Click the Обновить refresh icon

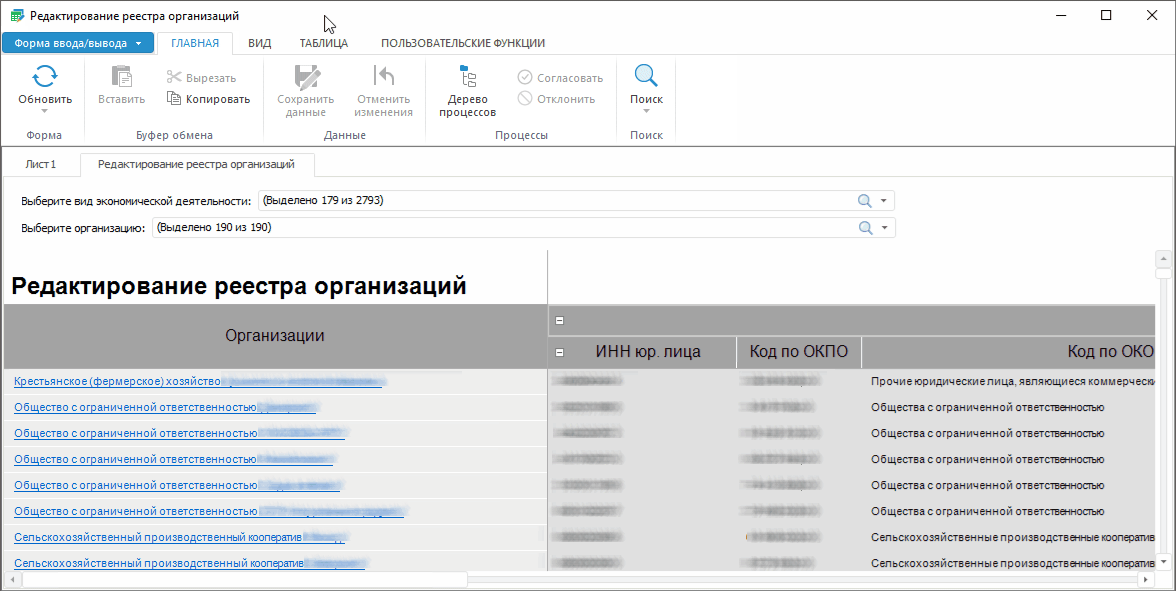coord(45,77)
